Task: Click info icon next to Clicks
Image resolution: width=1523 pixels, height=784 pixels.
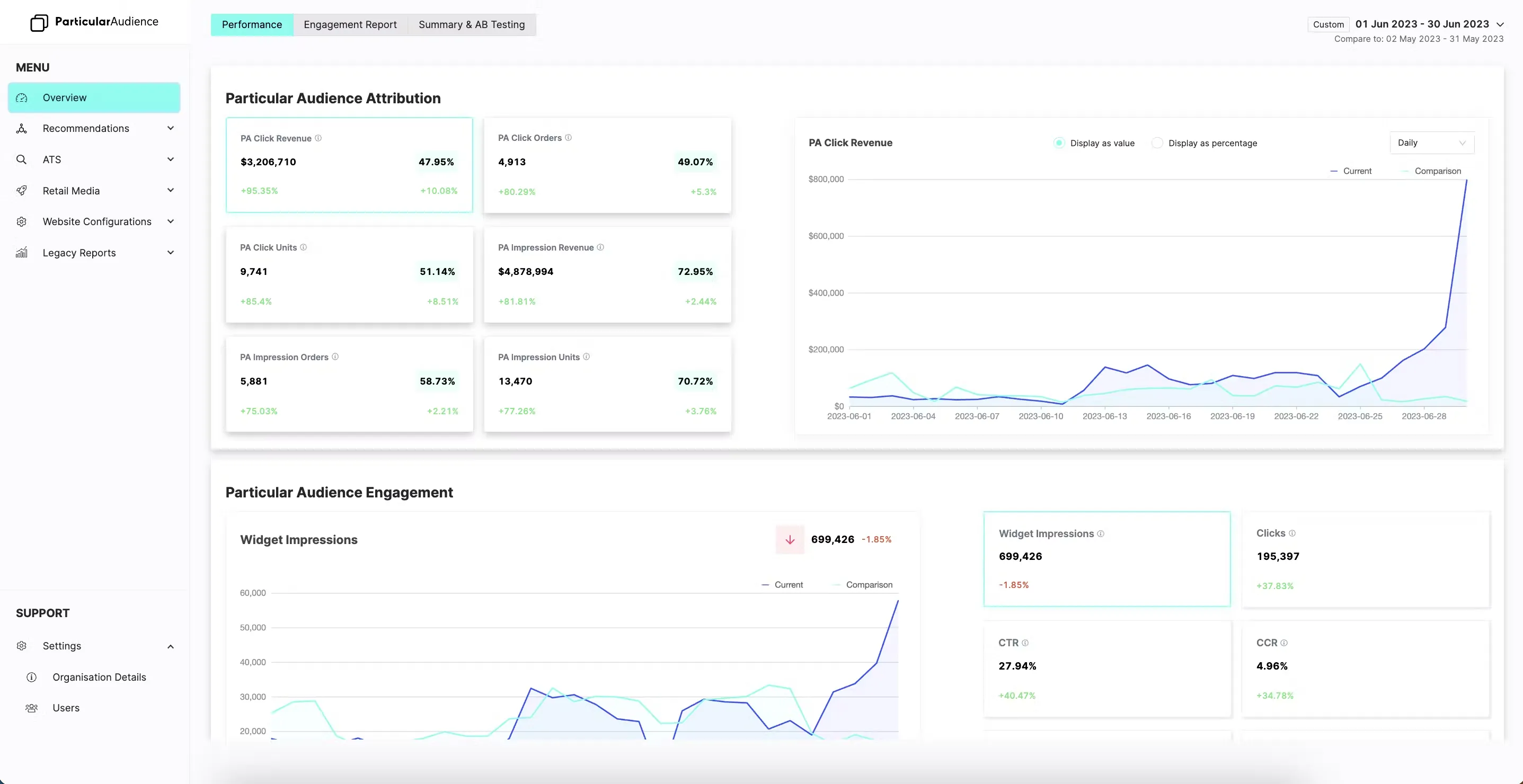Action: (x=1292, y=533)
